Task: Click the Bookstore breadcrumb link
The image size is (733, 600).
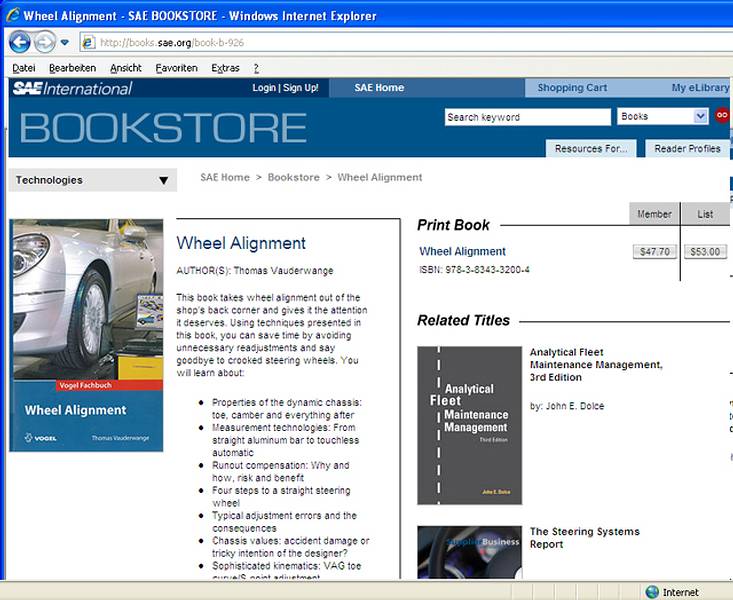Action: 294,177
